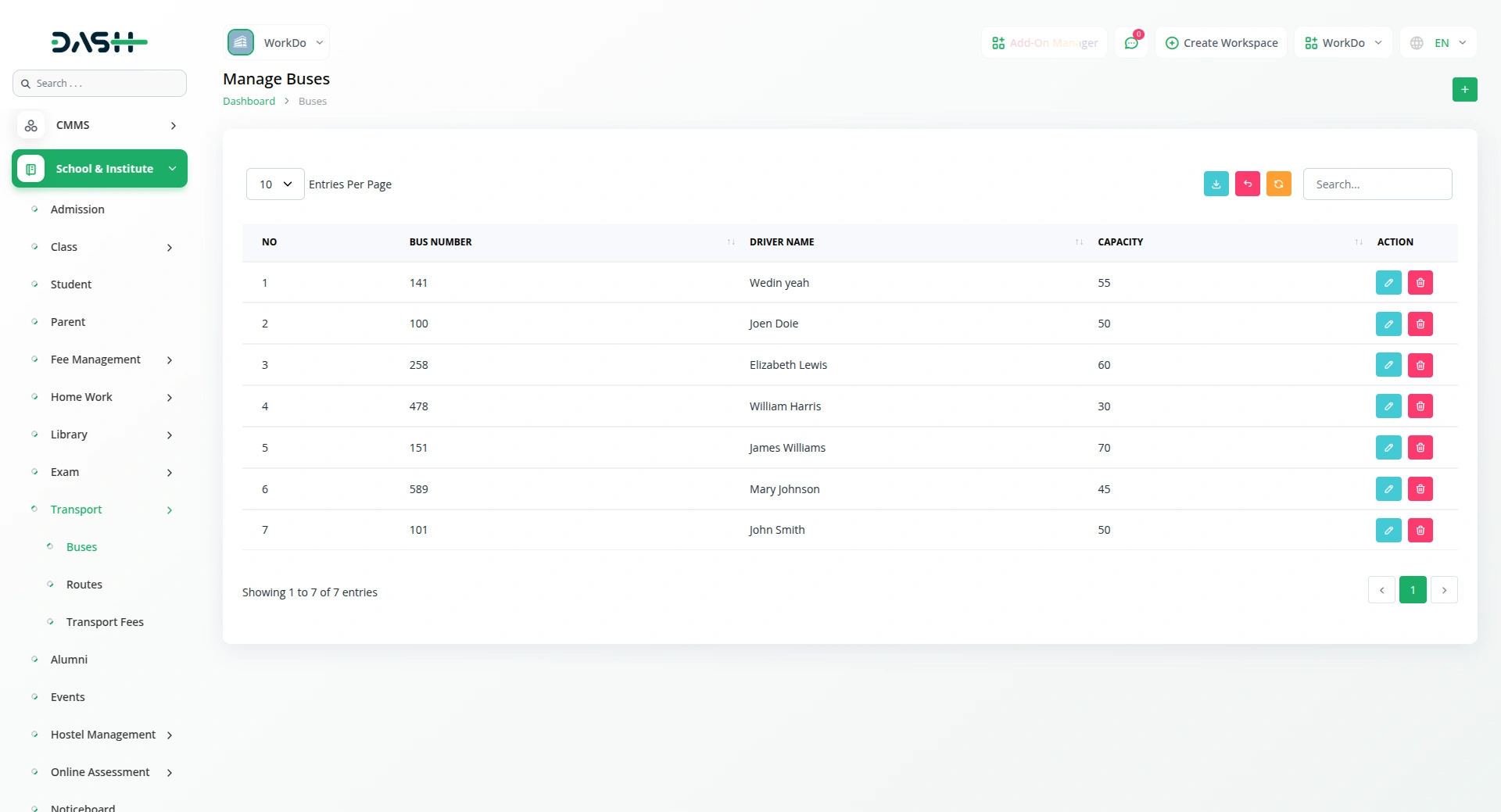Click the blue download export icon
The width and height of the screenshot is (1501, 812).
pos(1216,184)
